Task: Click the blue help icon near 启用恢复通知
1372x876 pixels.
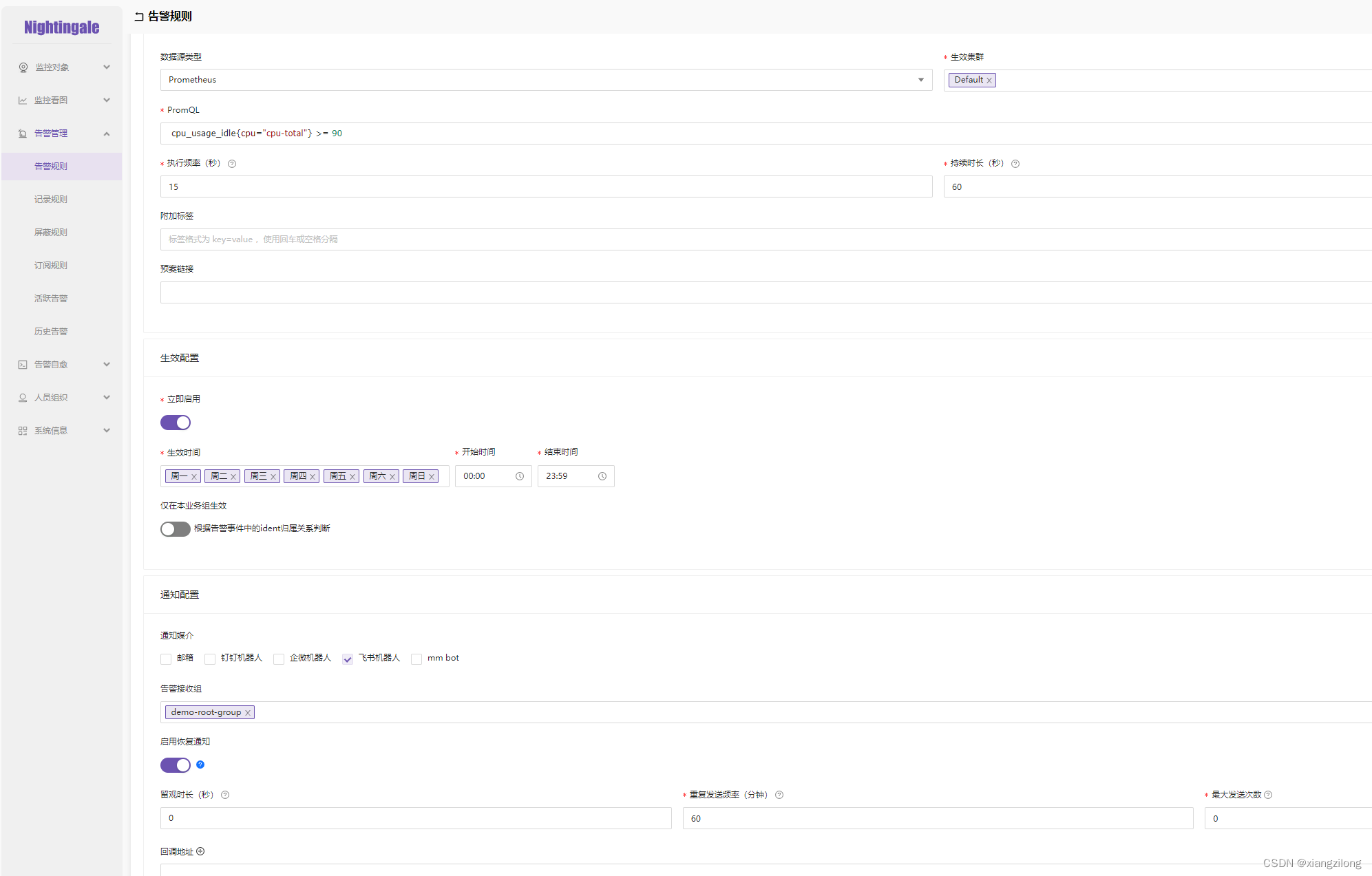Action: pos(200,765)
